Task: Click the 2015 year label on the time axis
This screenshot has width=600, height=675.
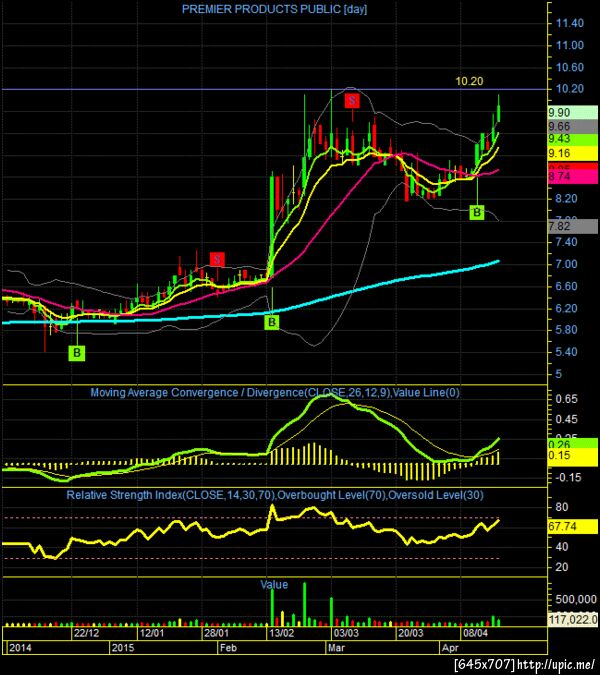Action: [123, 648]
